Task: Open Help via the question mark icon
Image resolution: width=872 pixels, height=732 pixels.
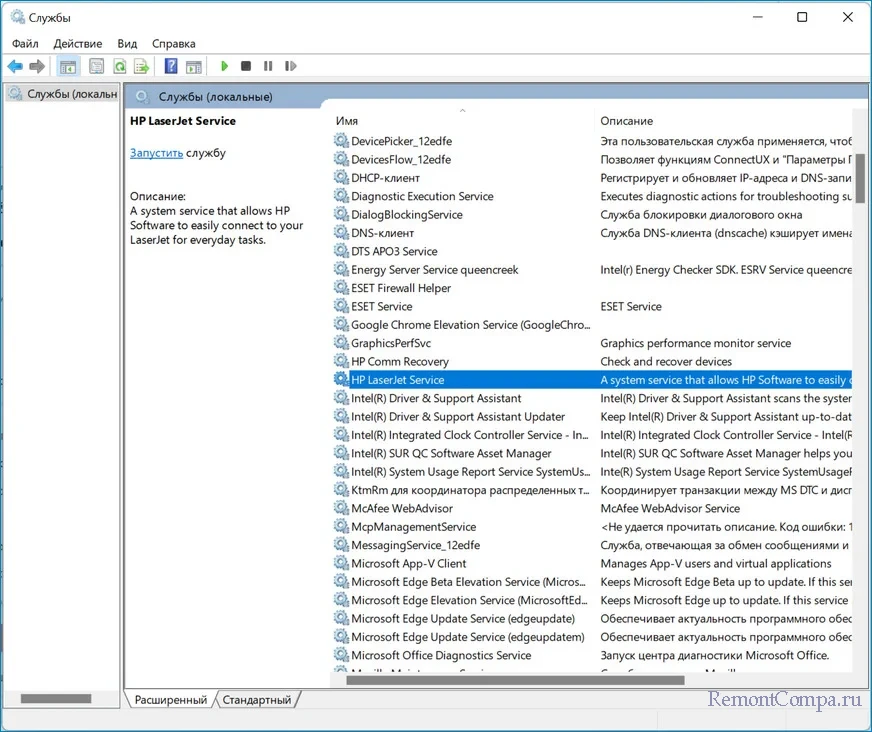Action: coord(171,66)
